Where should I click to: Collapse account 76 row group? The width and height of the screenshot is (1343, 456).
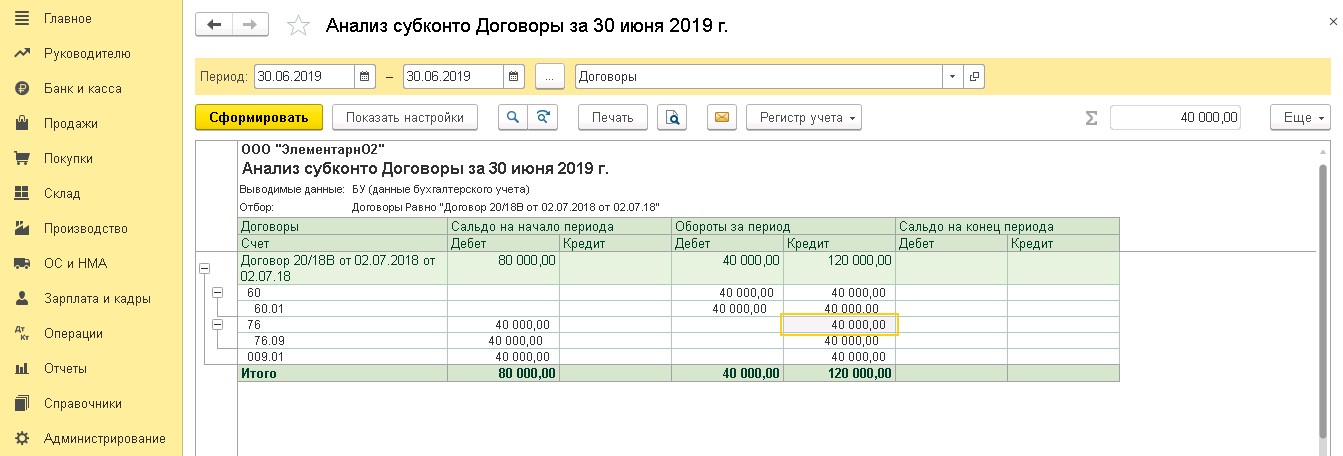pyautogui.click(x=219, y=324)
